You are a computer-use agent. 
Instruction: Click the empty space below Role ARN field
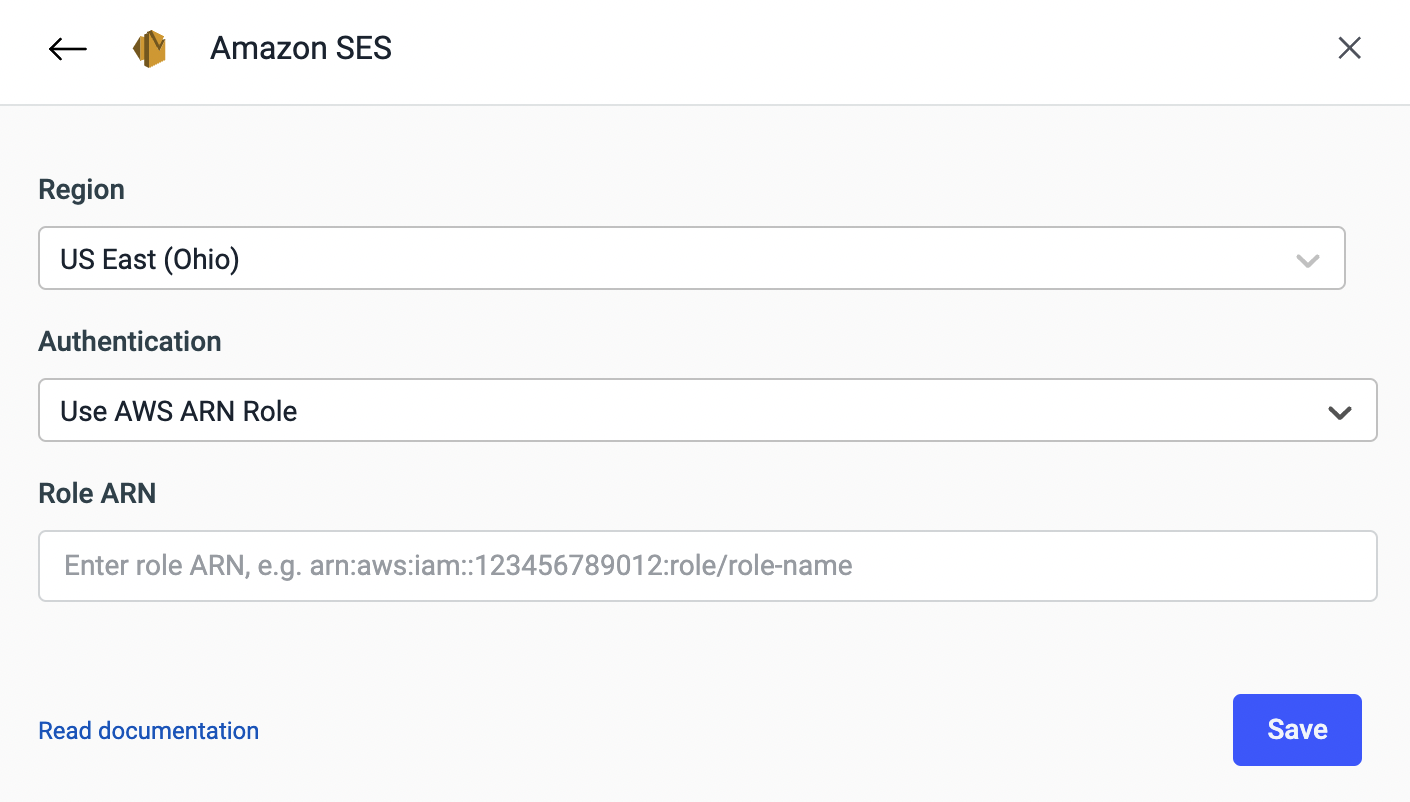[700, 645]
